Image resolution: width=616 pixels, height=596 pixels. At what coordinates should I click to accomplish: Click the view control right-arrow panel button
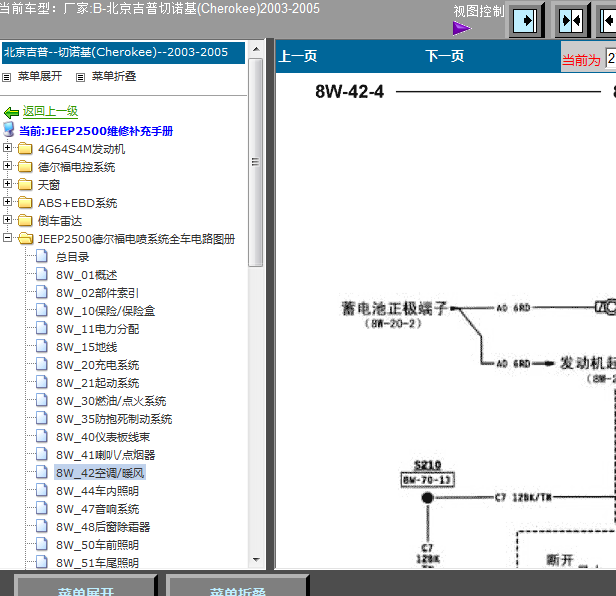526,20
